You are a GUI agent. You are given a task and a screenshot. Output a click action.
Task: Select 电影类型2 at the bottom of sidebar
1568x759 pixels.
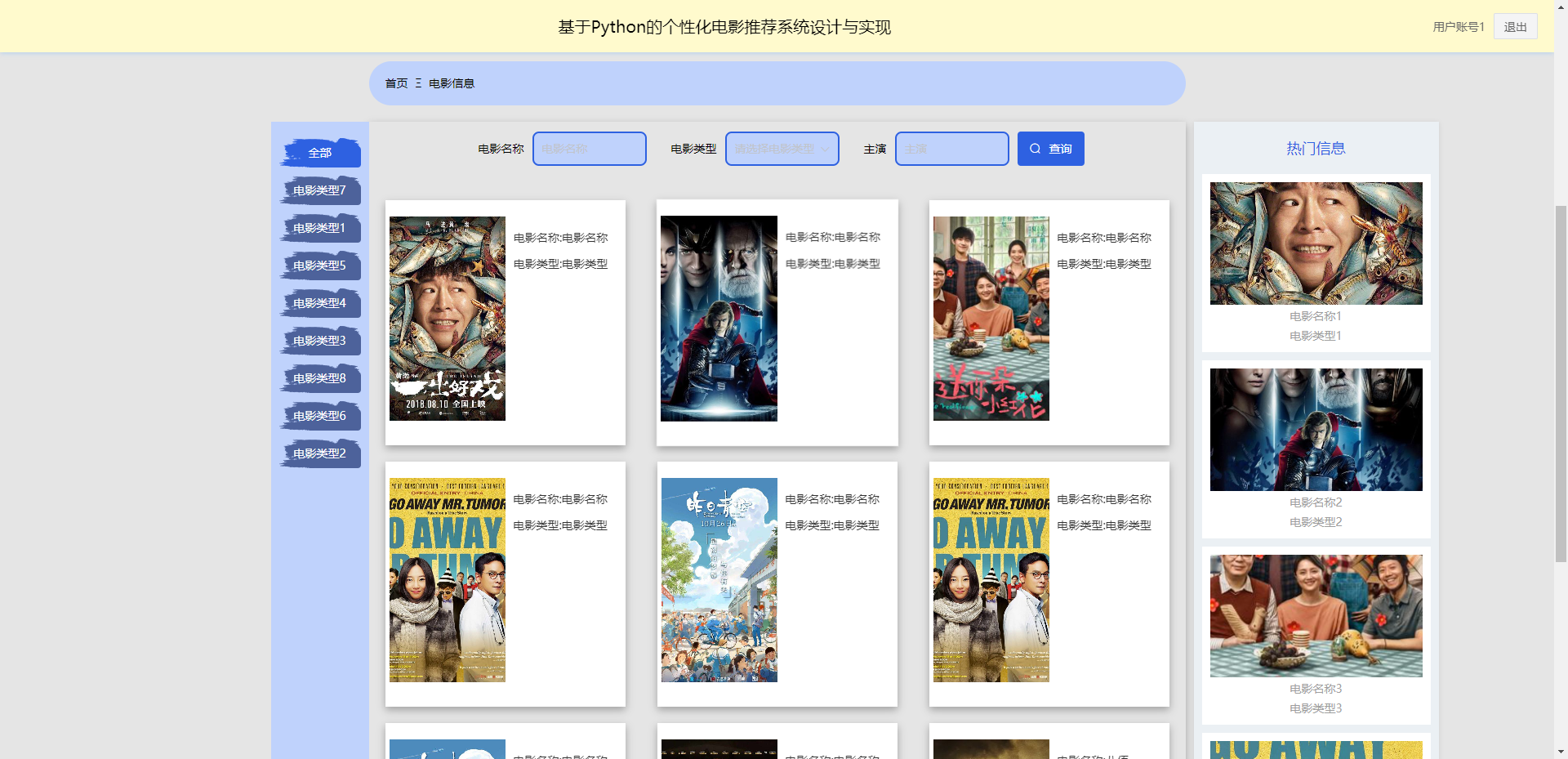point(320,453)
